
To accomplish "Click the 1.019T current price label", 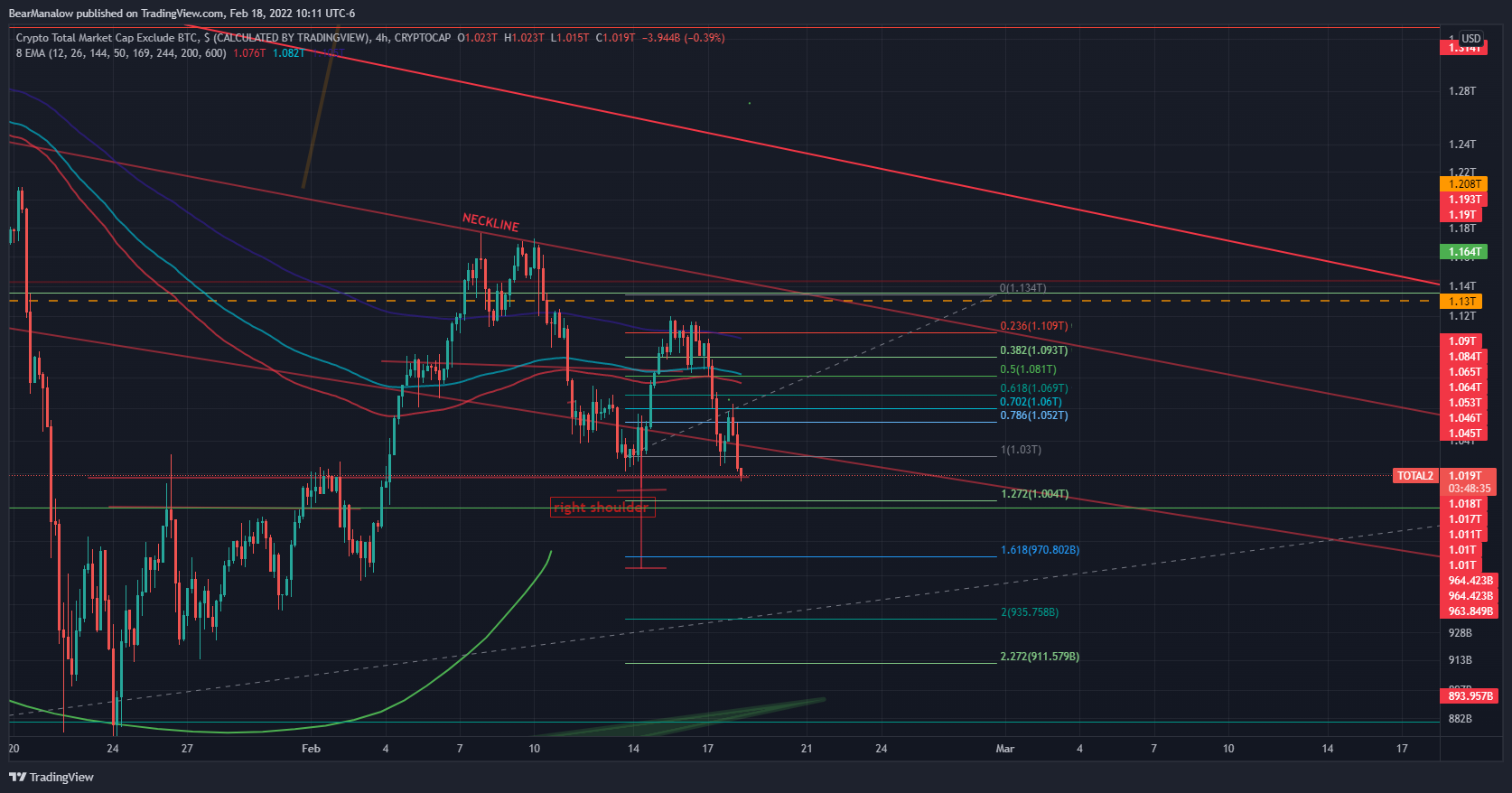I will point(1465,476).
